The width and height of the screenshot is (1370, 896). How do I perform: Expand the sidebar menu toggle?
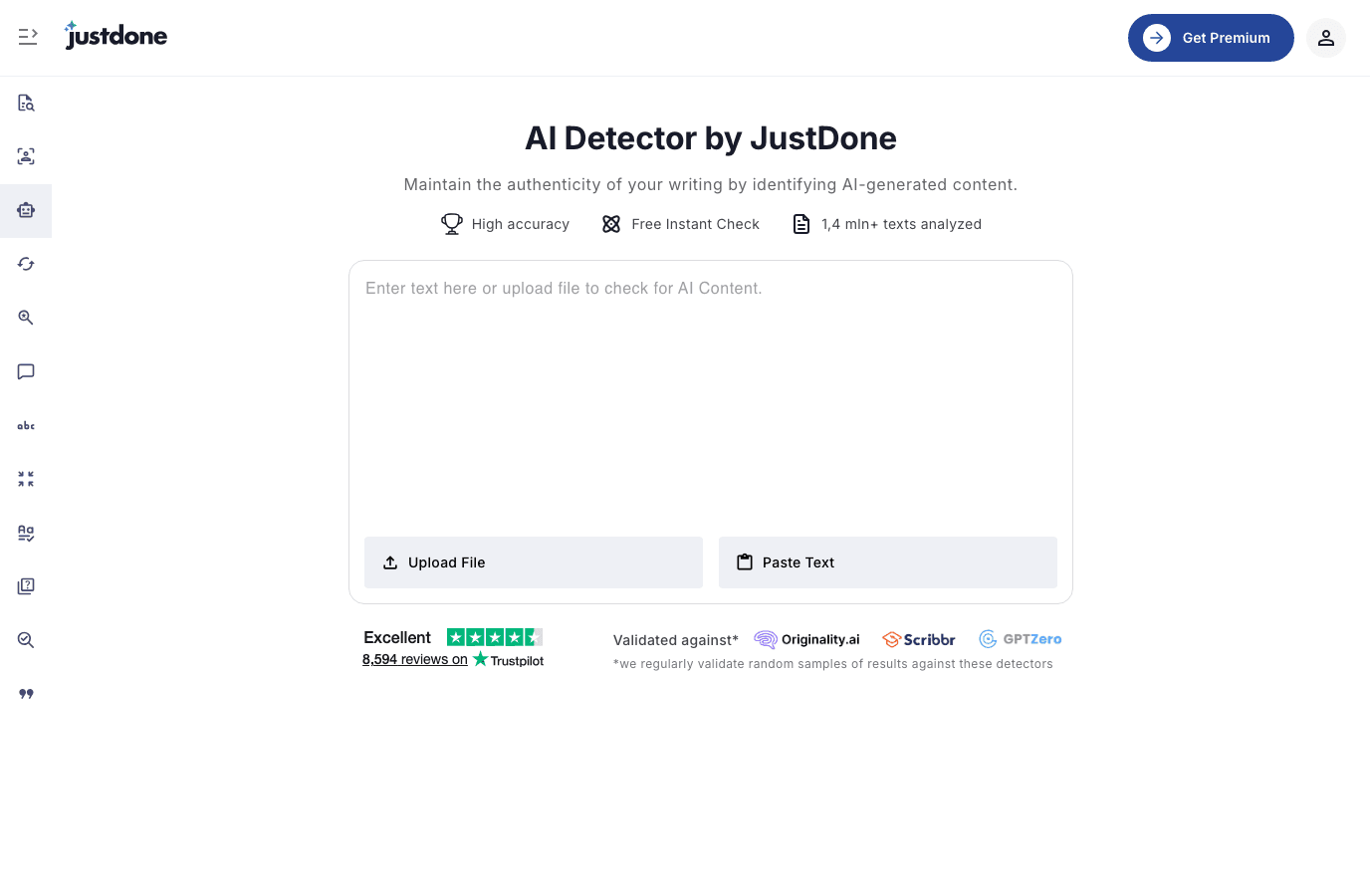28,37
